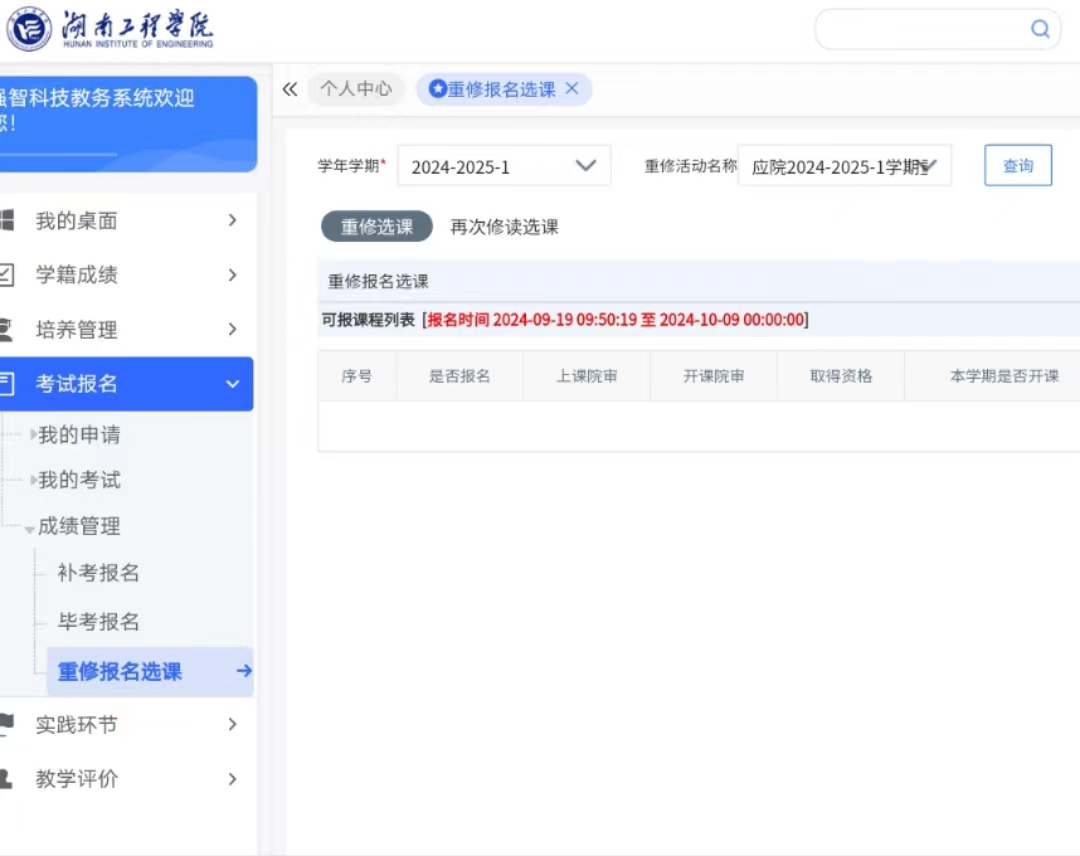This screenshot has width=1080, height=856.
Task: Select the 再次修读选课 tab
Action: [504, 227]
